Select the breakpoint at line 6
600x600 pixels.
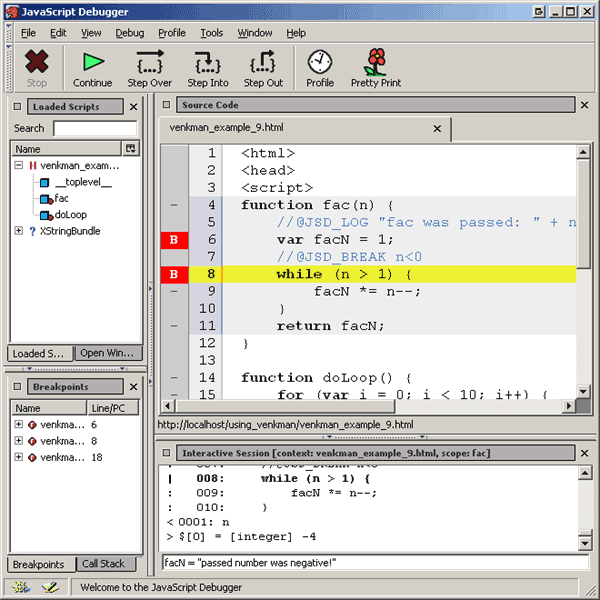coord(75,425)
